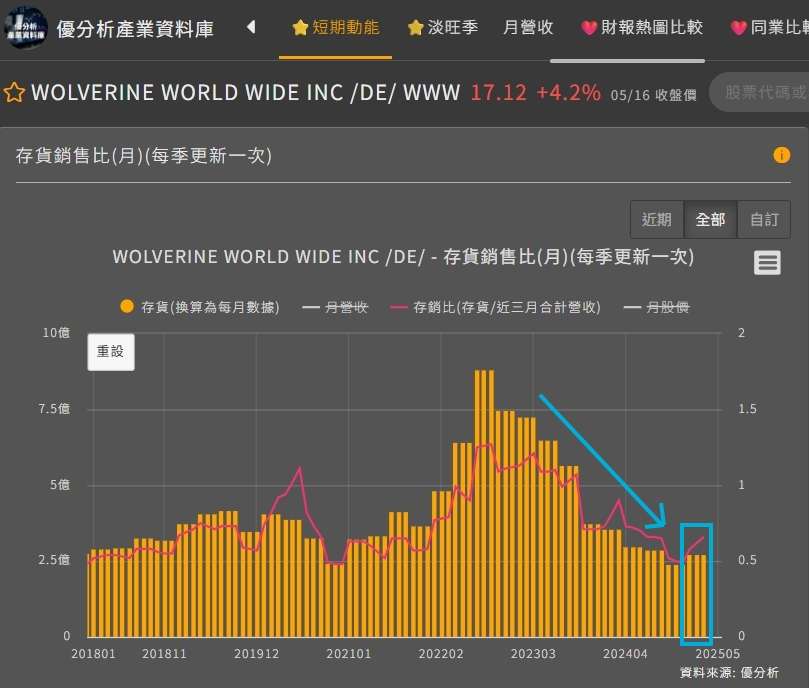Click the 資料來源: 優分析 credit text
The width and height of the screenshot is (809, 688).
click(x=729, y=673)
